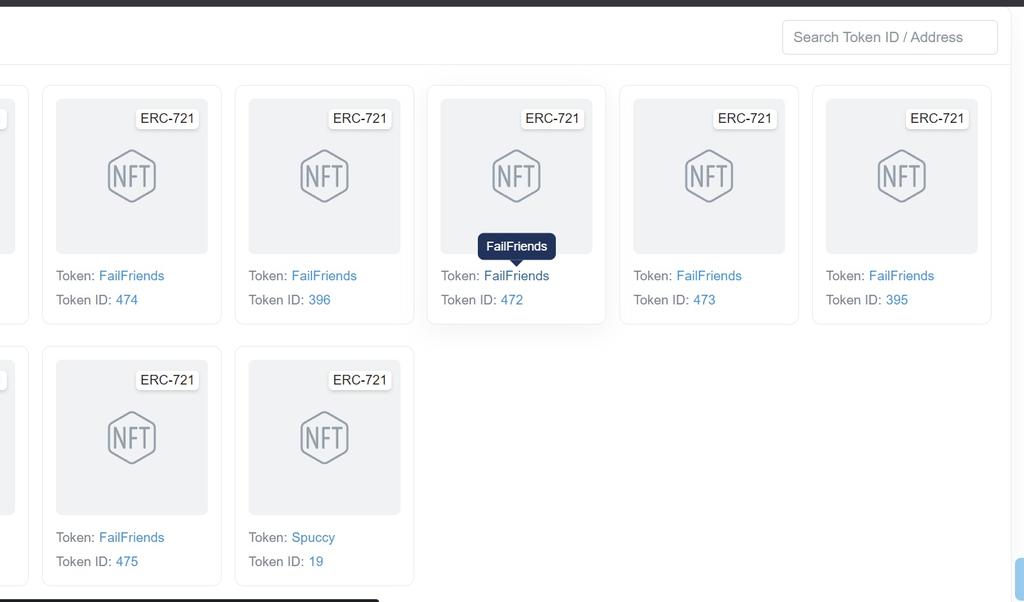This screenshot has height=602, width=1024.
Task: Click ERC-721 badge on token 472 card
Action: (x=552, y=118)
